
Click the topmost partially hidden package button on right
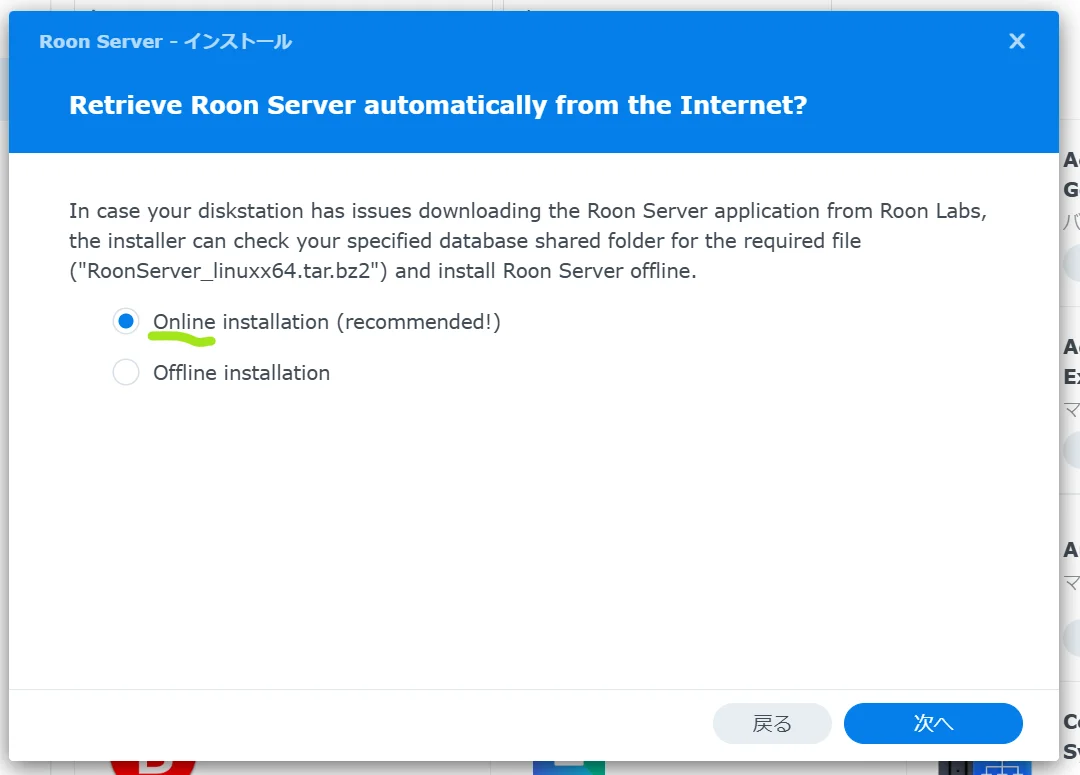[1071, 262]
